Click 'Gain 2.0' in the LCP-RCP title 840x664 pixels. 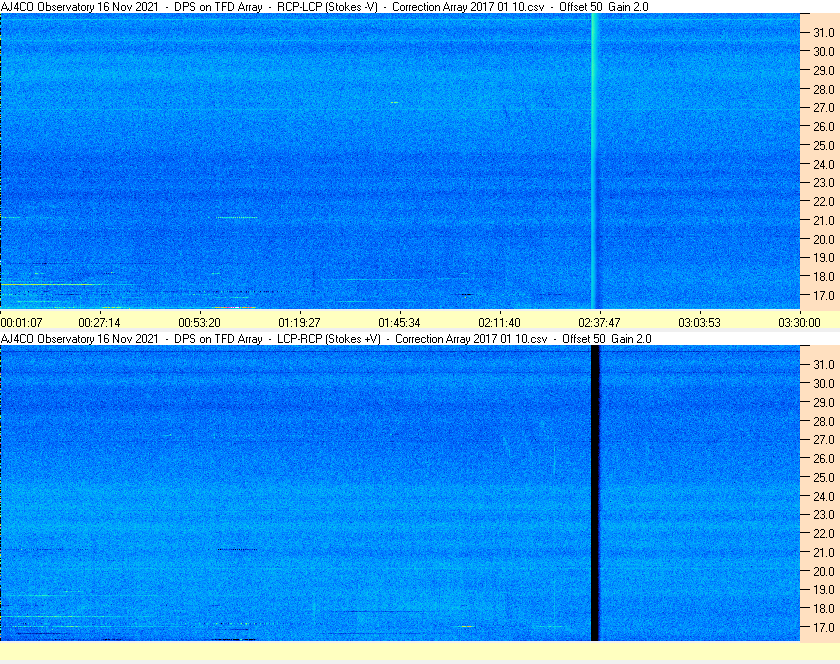point(632,339)
